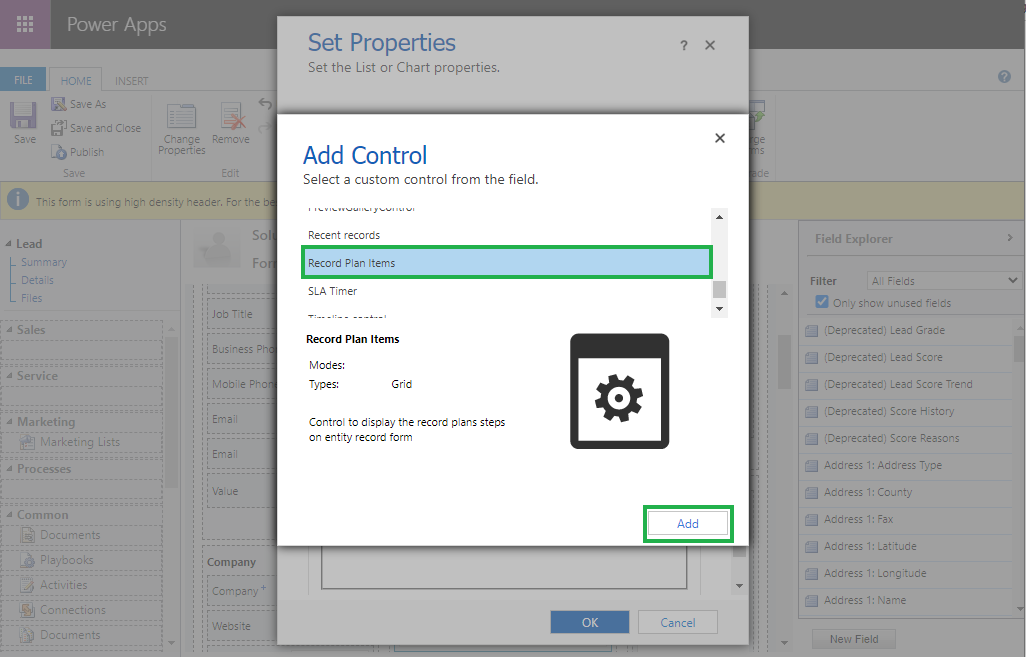Click the Publish icon
The width and height of the screenshot is (1026, 657).
(x=59, y=152)
